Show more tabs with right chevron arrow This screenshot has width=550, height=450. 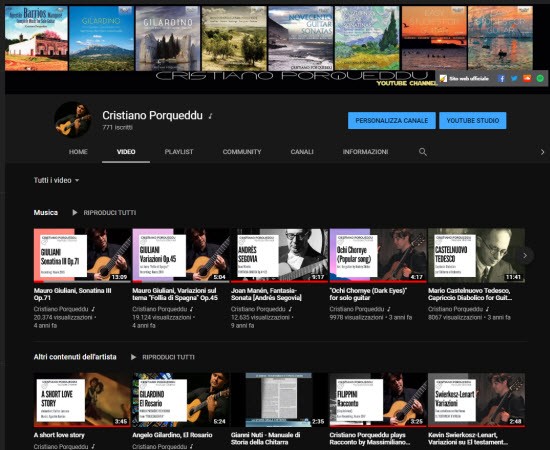542,152
